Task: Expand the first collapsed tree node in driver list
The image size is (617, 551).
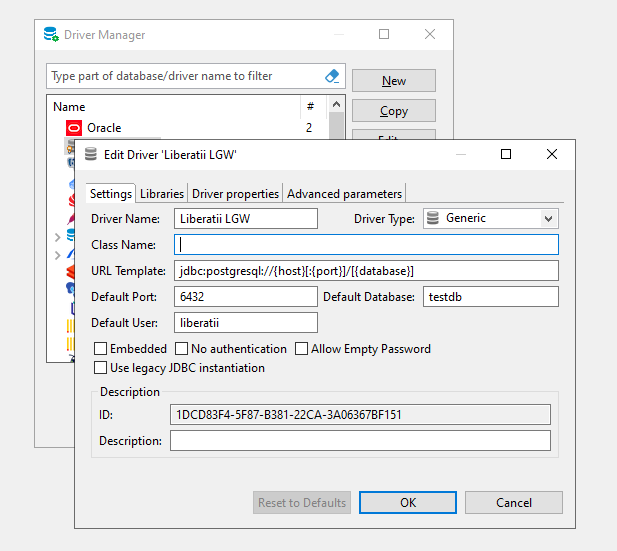Action: coord(57,237)
